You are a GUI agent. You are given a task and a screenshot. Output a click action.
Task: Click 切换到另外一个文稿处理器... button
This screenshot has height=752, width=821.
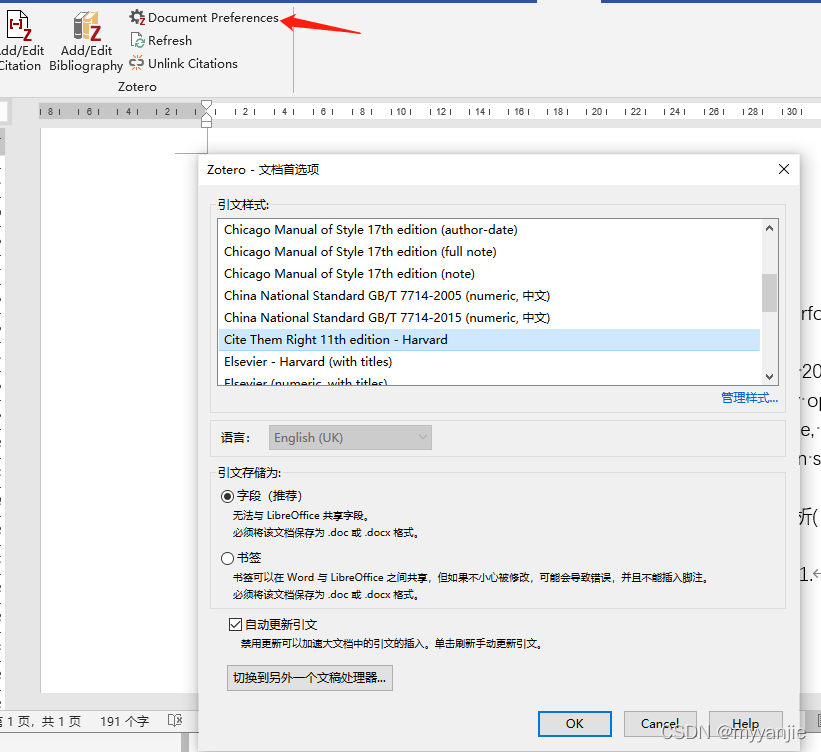[x=309, y=678]
